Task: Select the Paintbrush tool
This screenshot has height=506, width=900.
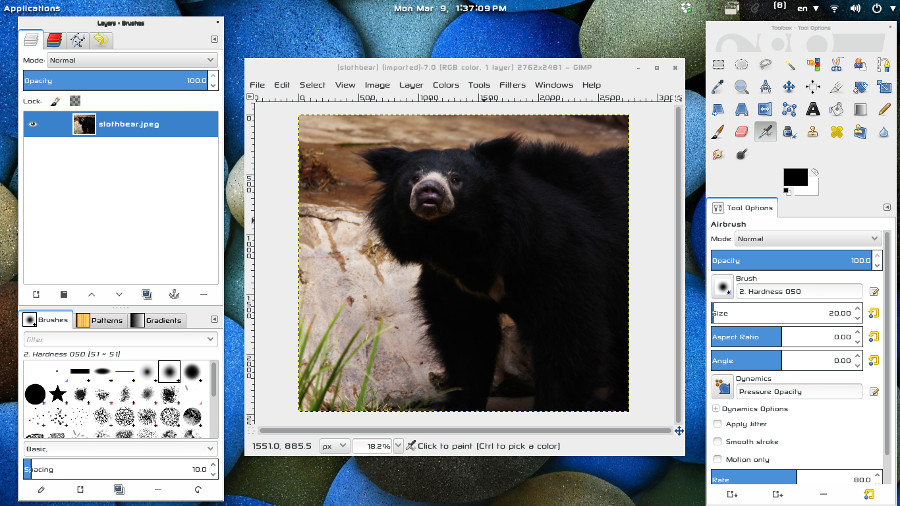Action: point(718,132)
